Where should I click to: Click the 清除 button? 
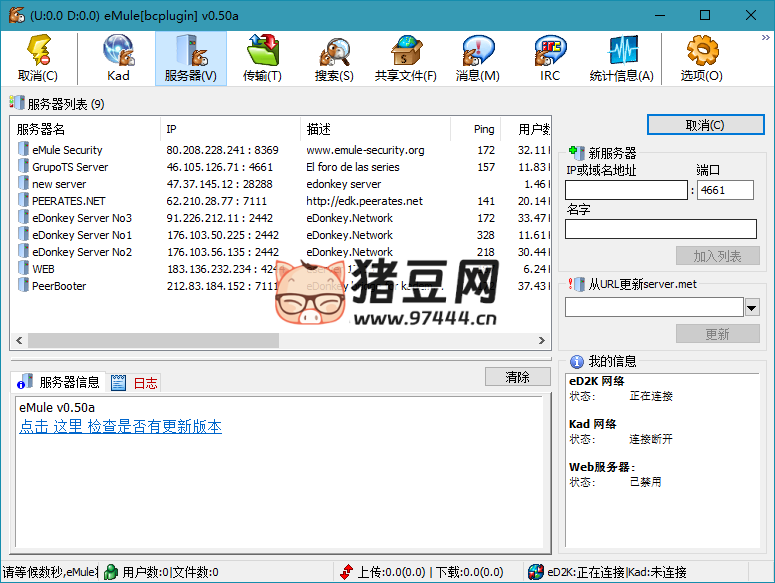[x=517, y=377]
